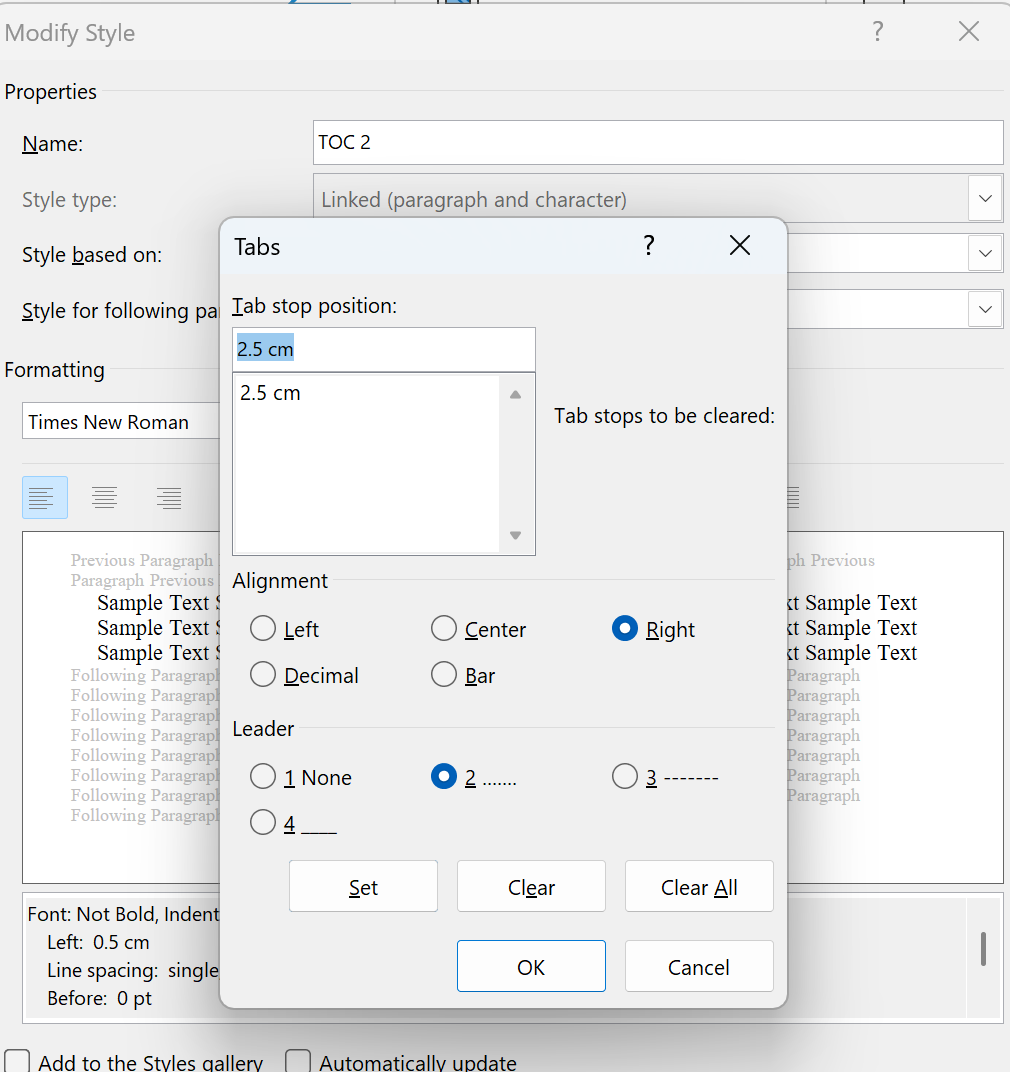Click the Clear button
Screen dimensions: 1010x1072
531,886
